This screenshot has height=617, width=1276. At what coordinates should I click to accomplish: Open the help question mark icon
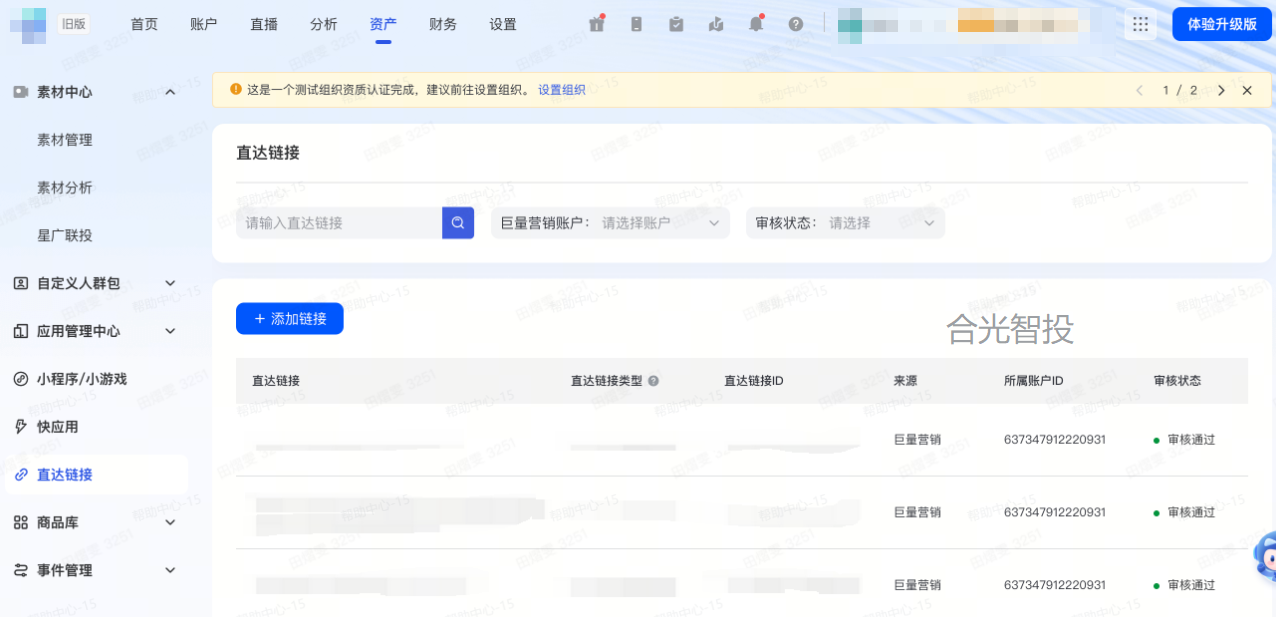(796, 24)
